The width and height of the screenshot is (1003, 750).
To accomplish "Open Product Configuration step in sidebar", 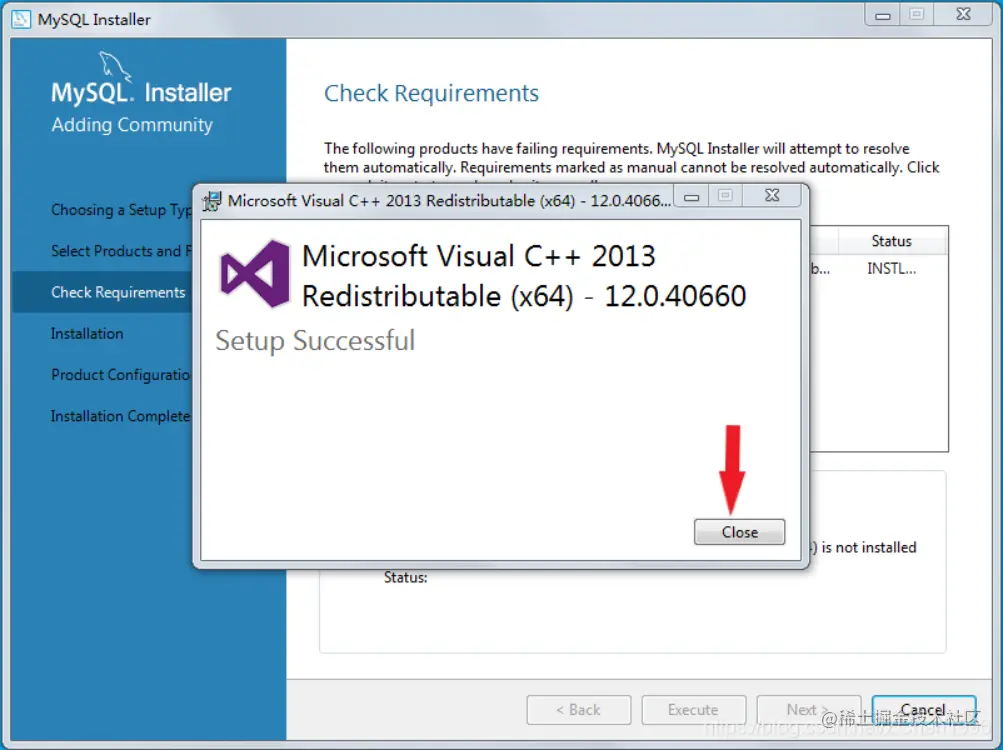I will [121, 375].
